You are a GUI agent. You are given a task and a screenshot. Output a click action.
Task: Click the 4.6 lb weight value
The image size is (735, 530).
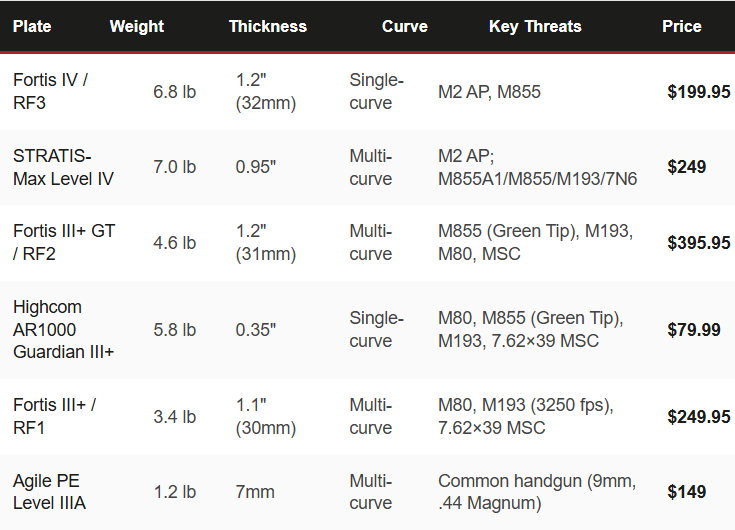click(174, 243)
